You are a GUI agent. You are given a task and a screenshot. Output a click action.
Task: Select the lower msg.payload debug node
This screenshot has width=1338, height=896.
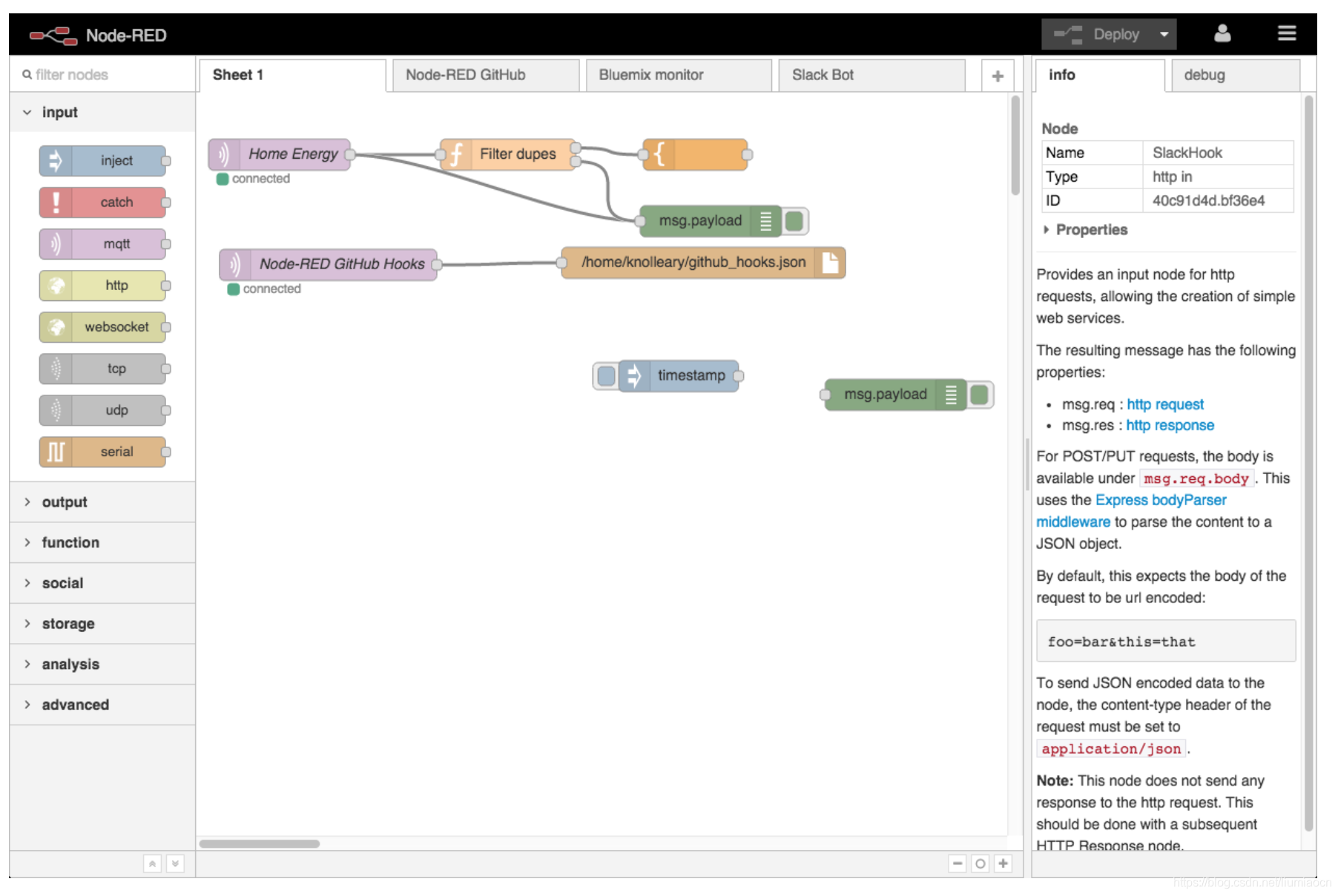pos(895,395)
